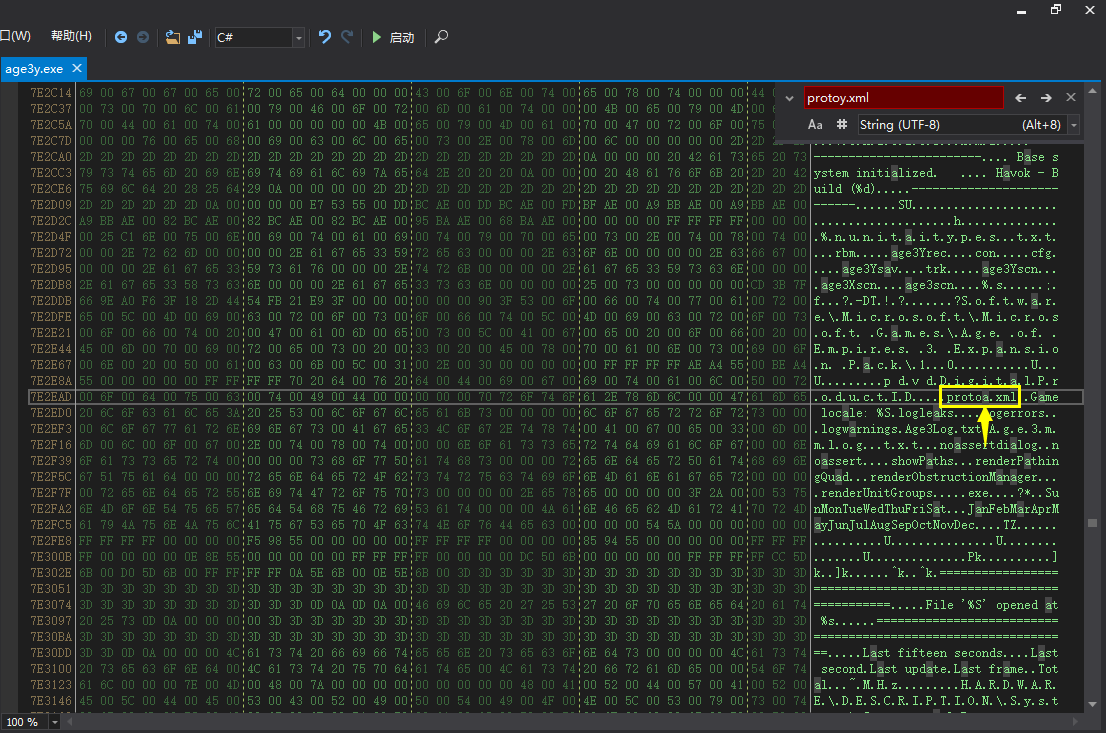
Task: Click the Navigate Forward arrow icon
Action: [143, 37]
